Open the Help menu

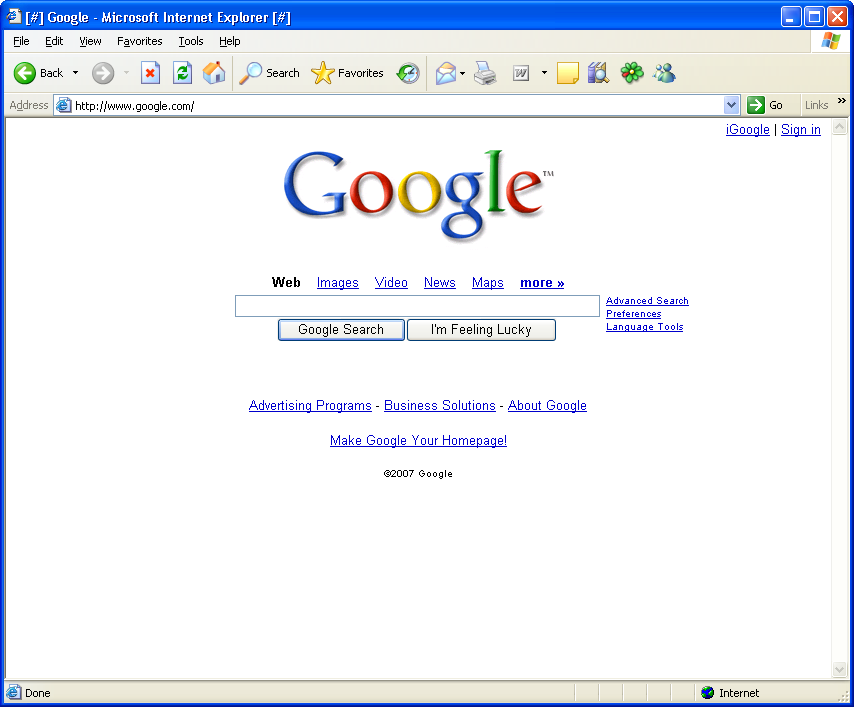pos(229,41)
